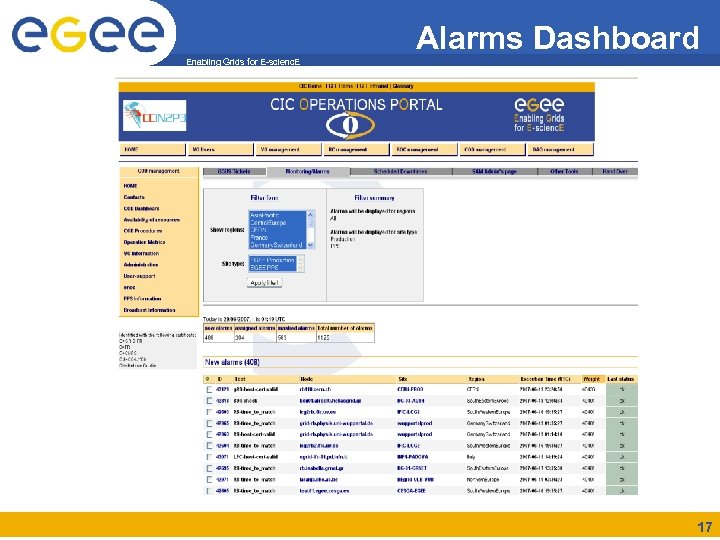Viewport: 720px width, 540px height.
Task: Select EGEE PPS in Site types list
Action: [x=273, y=267]
